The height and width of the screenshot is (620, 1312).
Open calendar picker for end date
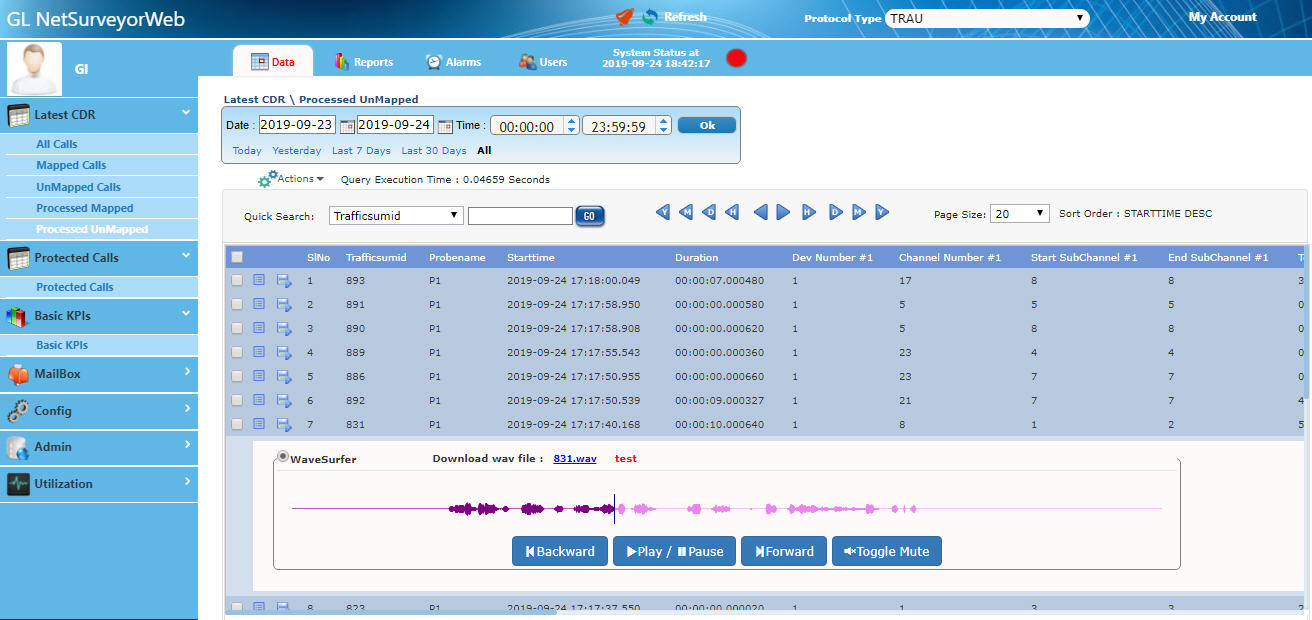coord(445,126)
